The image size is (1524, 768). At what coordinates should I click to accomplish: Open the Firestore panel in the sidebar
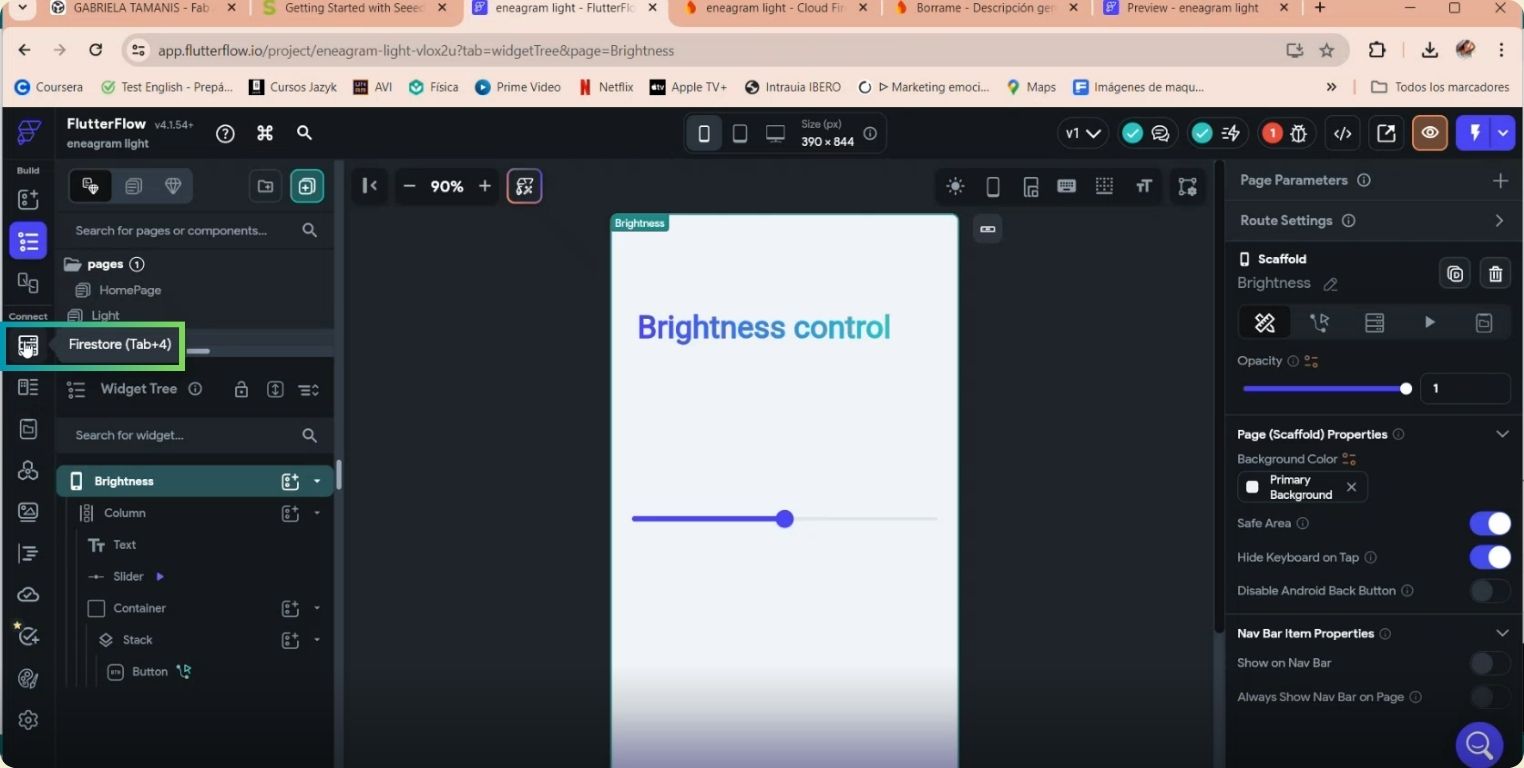(x=28, y=346)
